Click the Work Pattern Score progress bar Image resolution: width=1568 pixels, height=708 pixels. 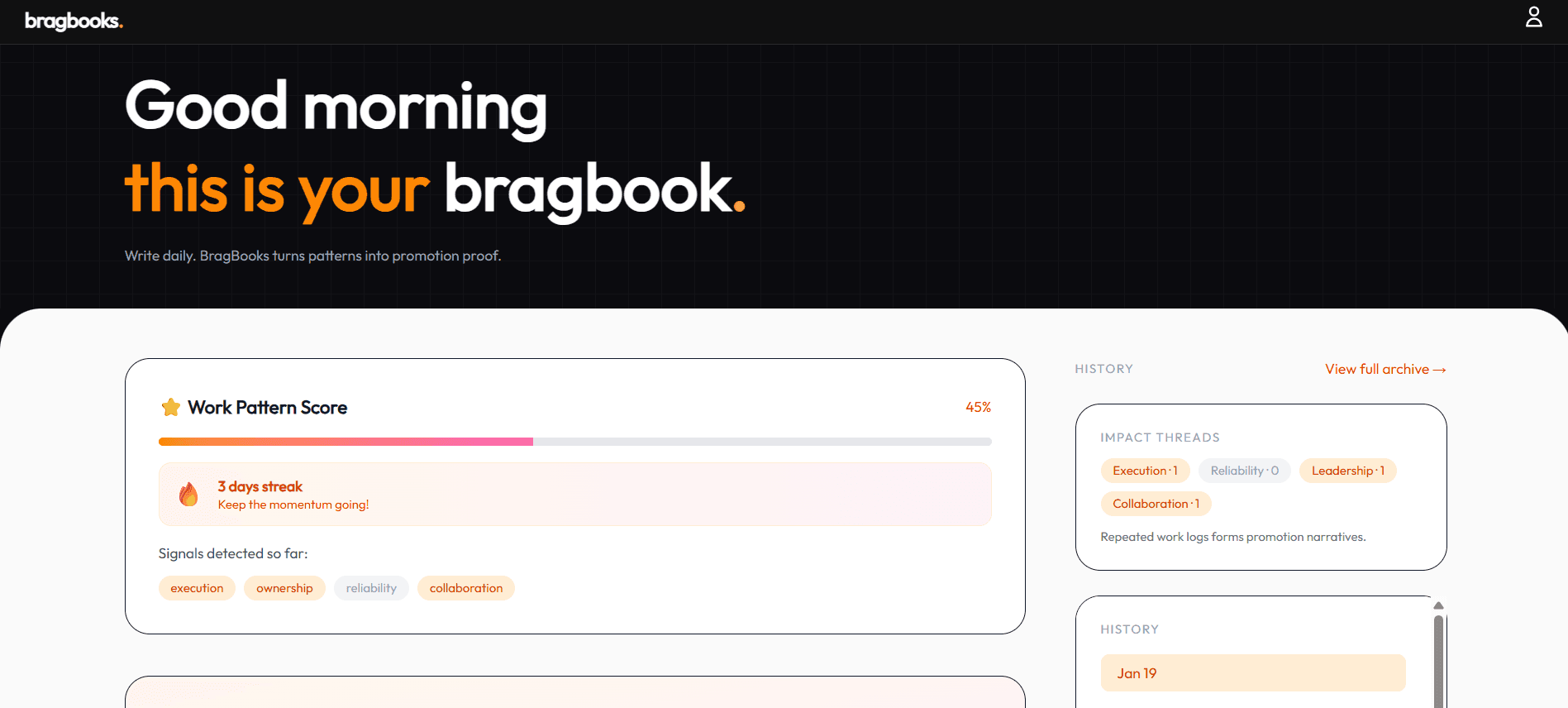(x=575, y=442)
